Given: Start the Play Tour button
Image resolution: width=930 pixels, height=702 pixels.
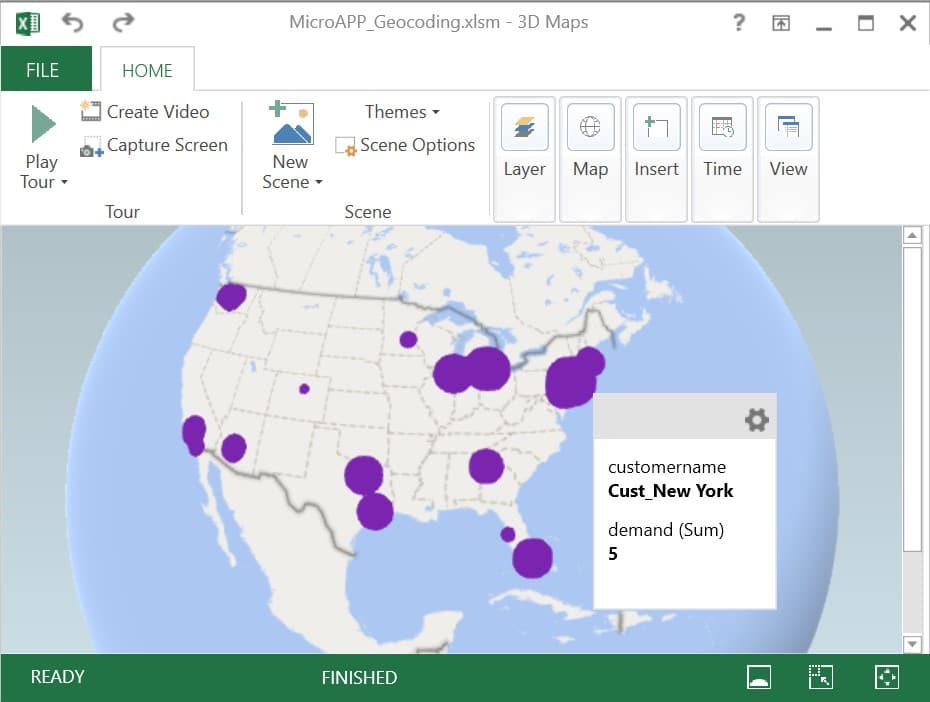Looking at the screenshot, I should pyautogui.click(x=43, y=124).
